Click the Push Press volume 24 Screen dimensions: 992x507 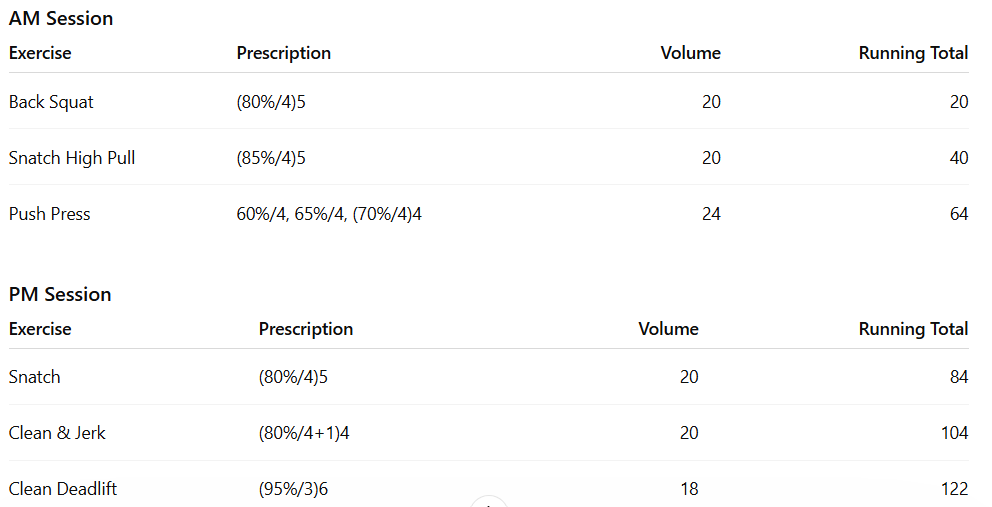click(x=711, y=214)
